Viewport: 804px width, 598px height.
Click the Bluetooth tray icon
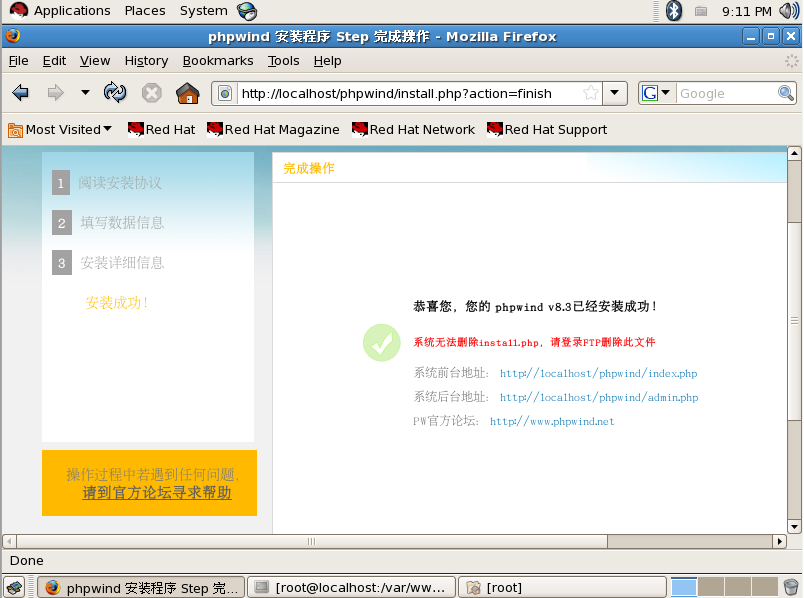(673, 11)
